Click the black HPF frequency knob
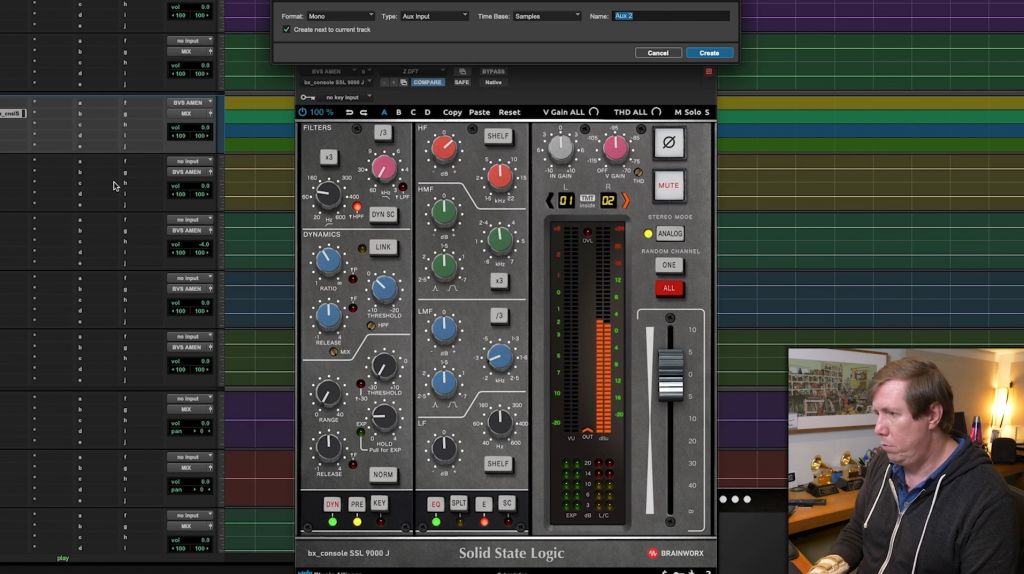1024x574 pixels. [328, 194]
